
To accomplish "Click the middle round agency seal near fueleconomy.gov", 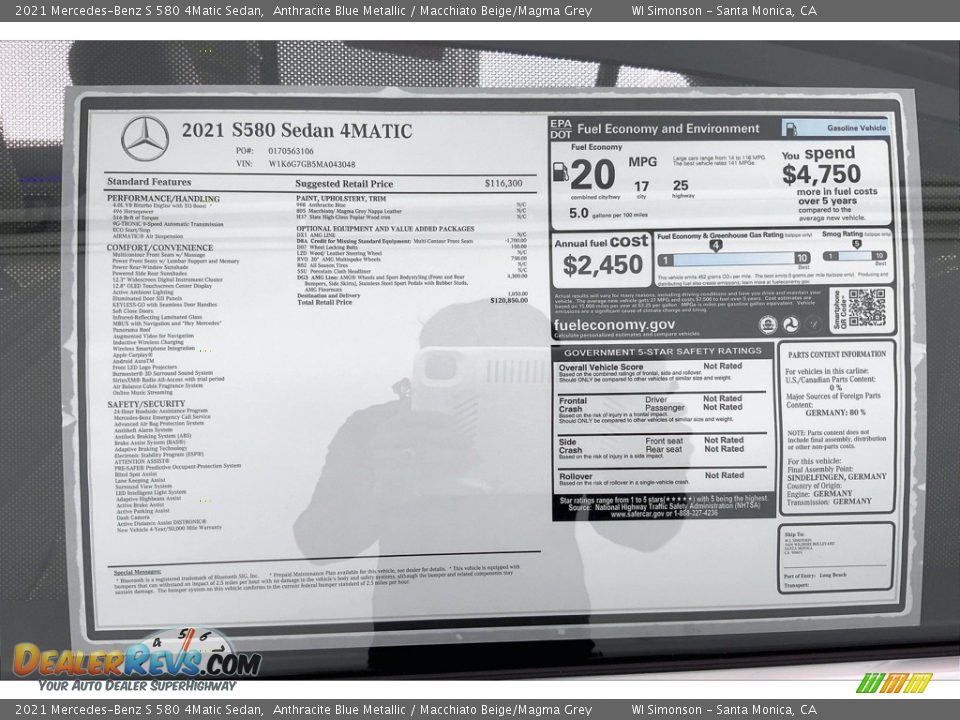I will [790, 324].
